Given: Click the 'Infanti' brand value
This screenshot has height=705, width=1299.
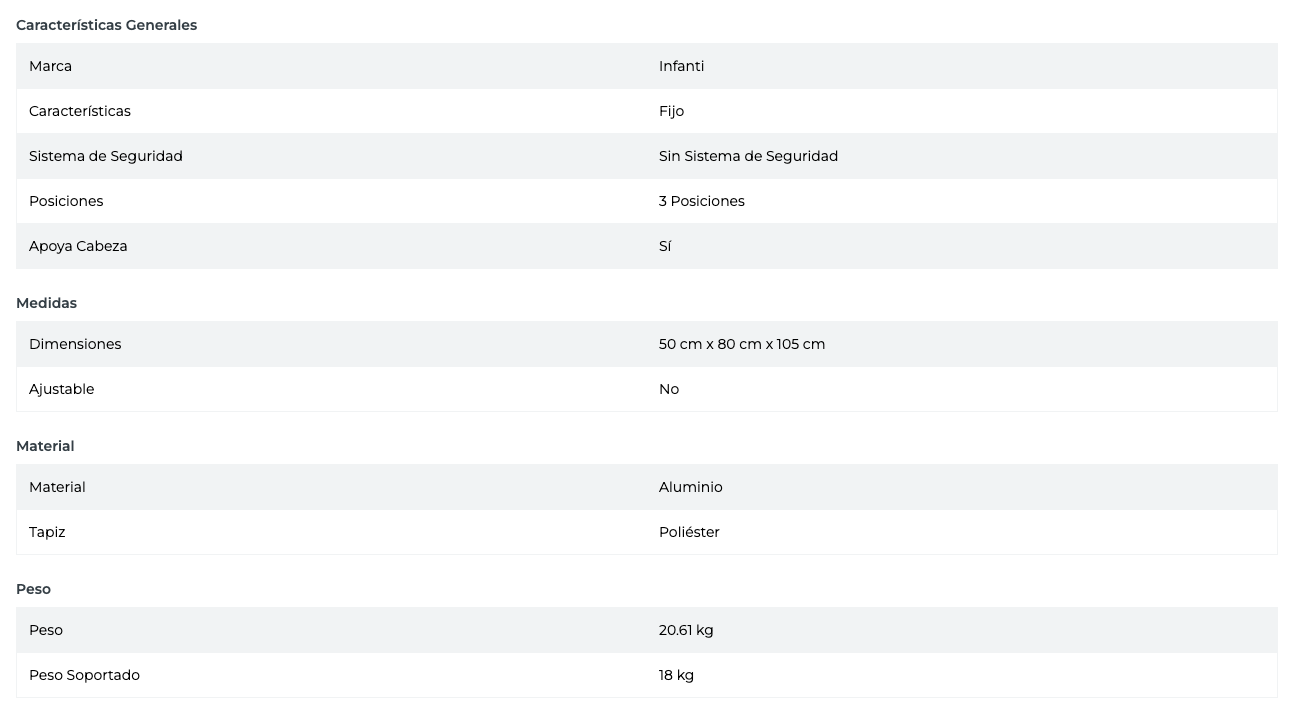Looking at the screenshot, I should (681, 66).
